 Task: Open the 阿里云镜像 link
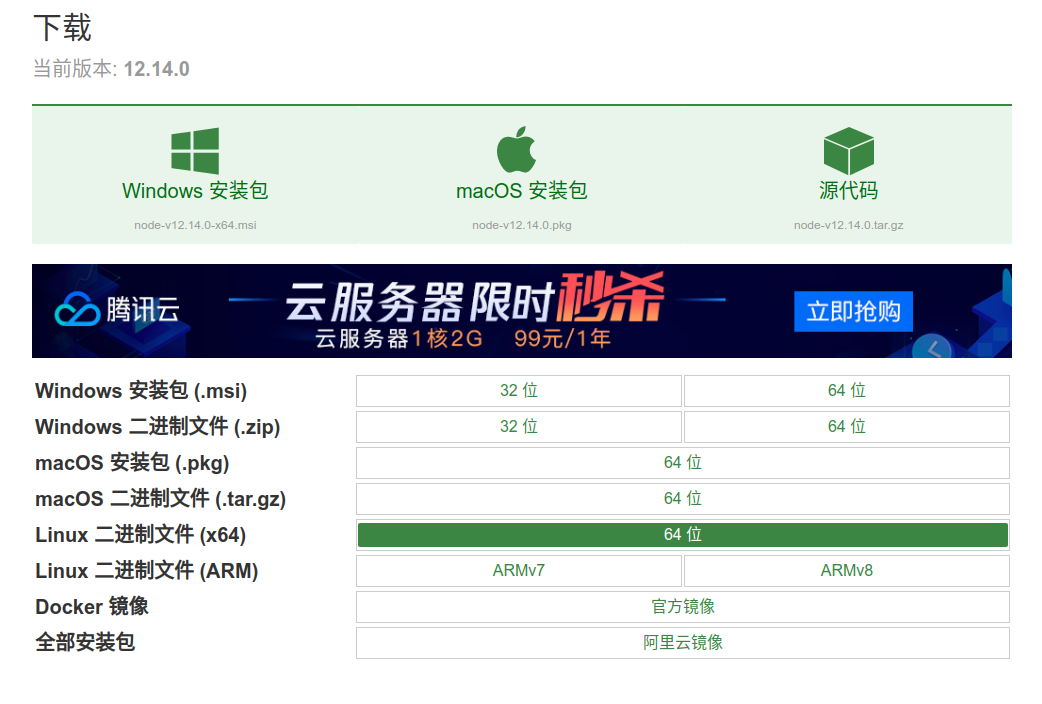[x=682, y=642]
